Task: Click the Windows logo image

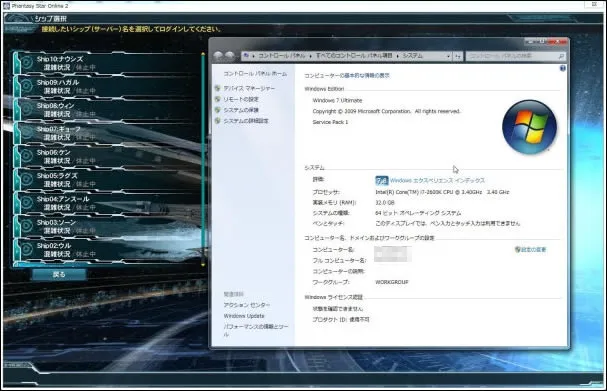Action: [529, 127]
